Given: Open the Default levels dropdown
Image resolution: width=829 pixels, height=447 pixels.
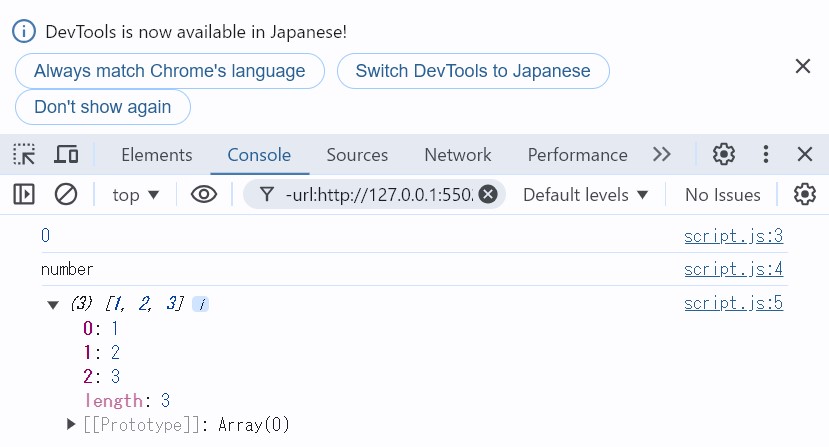Looking at the screenshot, I should click(x=585, y=195).
